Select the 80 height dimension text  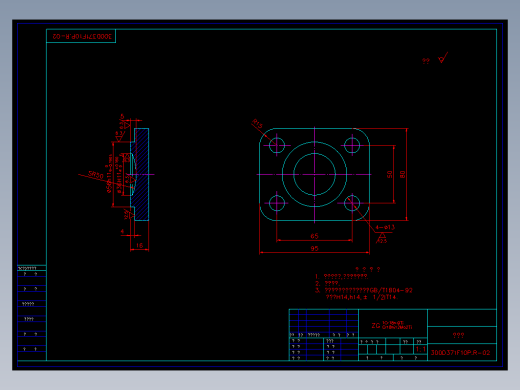(402, 174)
